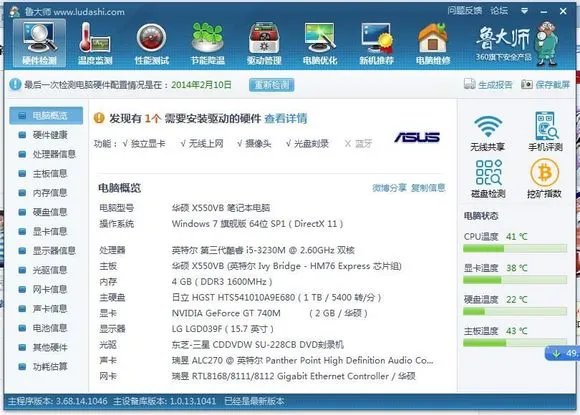Open the 硬件检测 hardware detection icon

39,43
